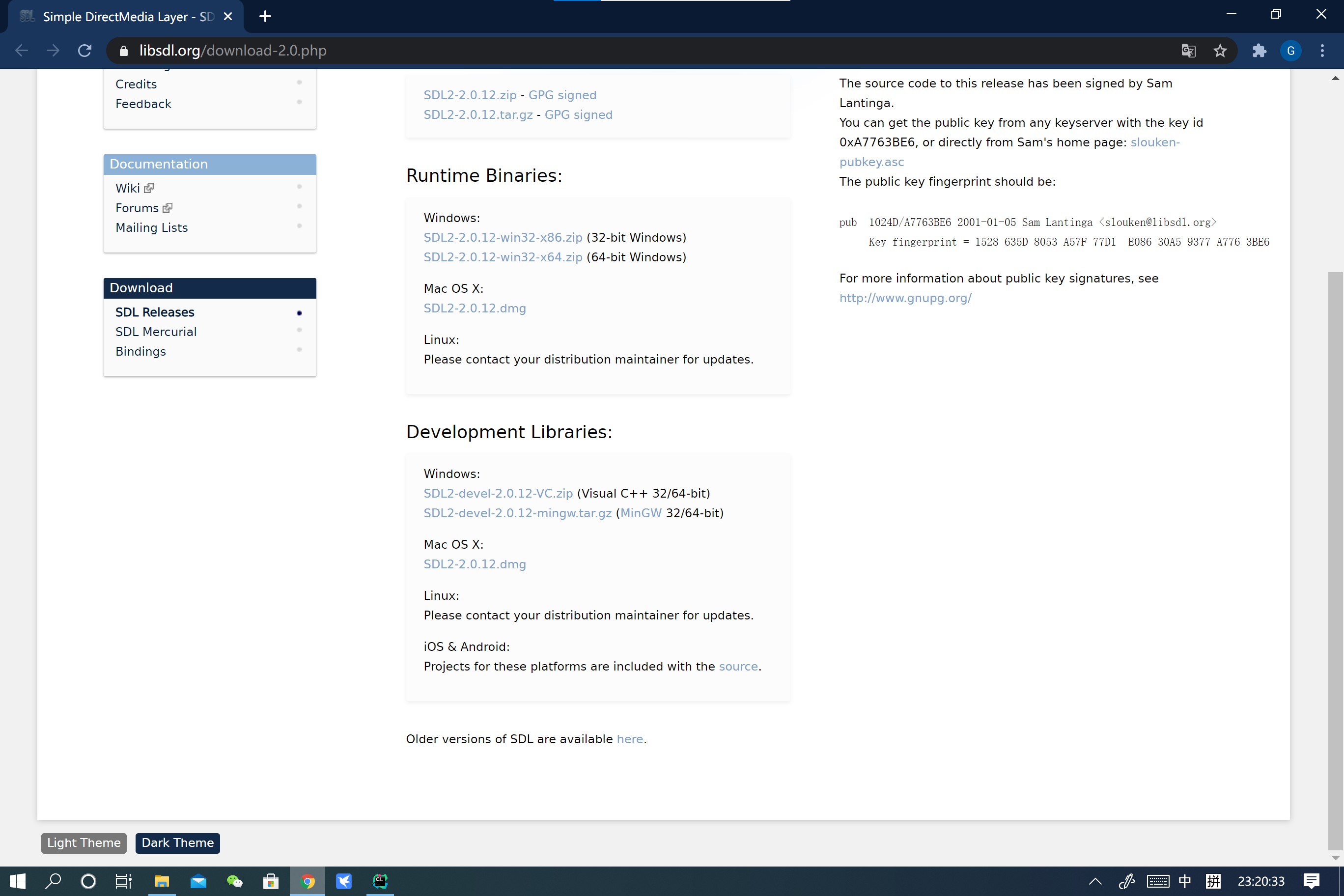The image size is (1344, 896).
Task: Click the Pinyin IME tray icon
Action: pyautogui.click(x=1213, y=881)
